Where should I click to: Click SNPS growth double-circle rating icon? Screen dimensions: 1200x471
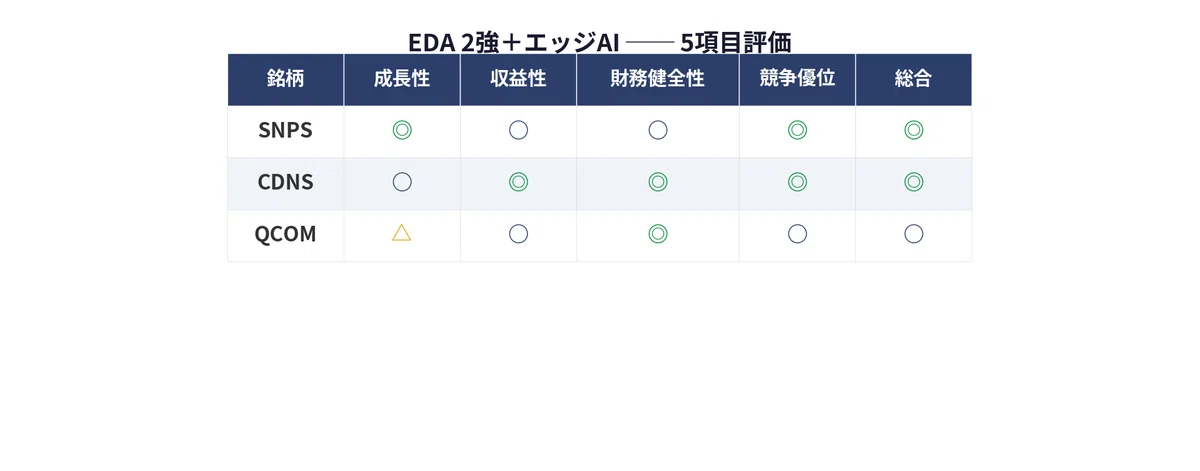(402, 130)
